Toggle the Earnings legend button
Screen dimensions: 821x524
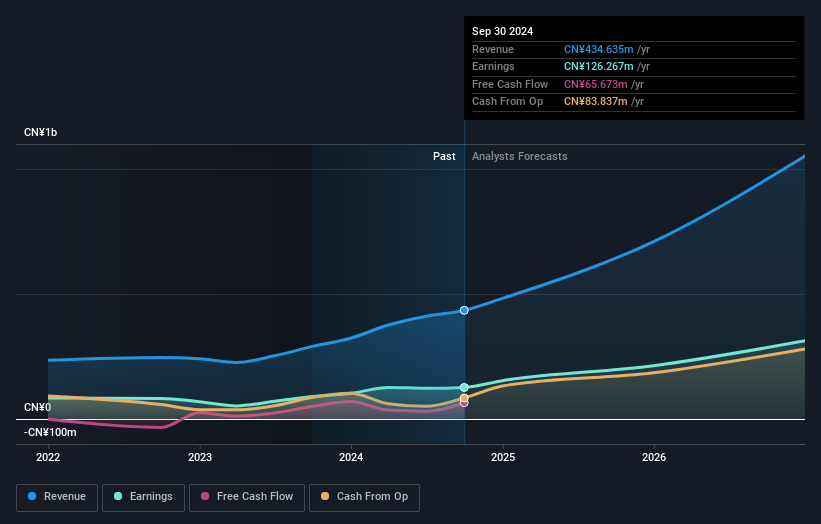143,497
